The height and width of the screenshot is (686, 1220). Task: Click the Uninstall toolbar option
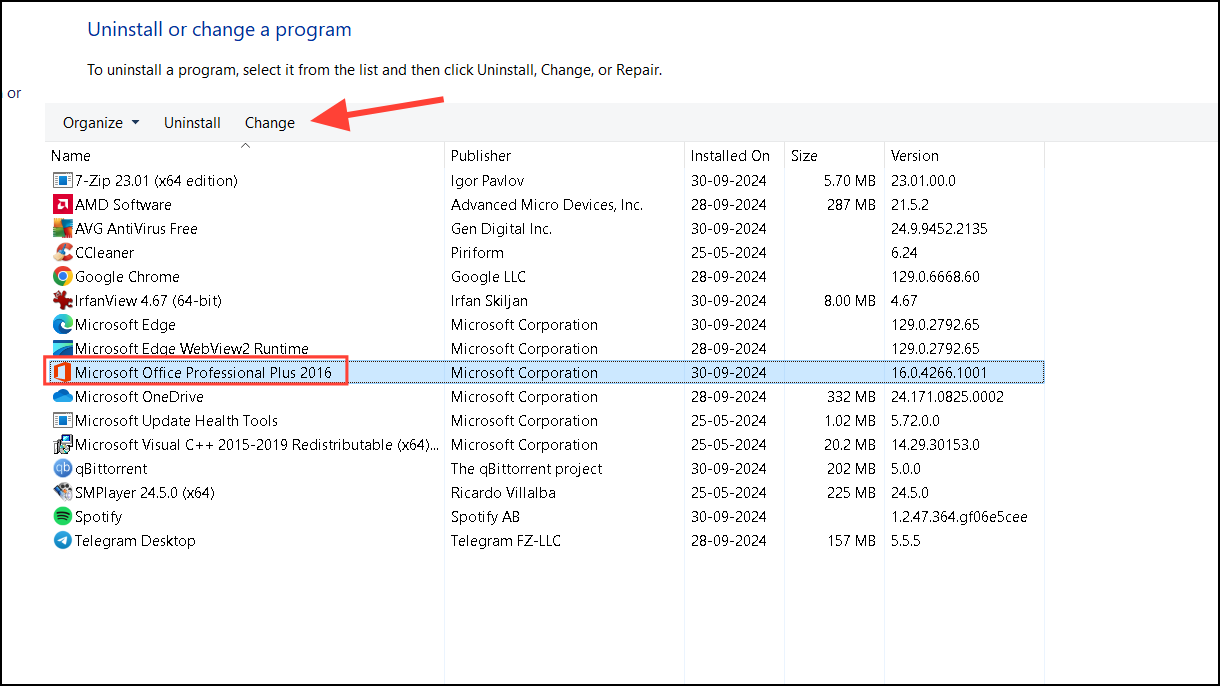pos(192,122)
